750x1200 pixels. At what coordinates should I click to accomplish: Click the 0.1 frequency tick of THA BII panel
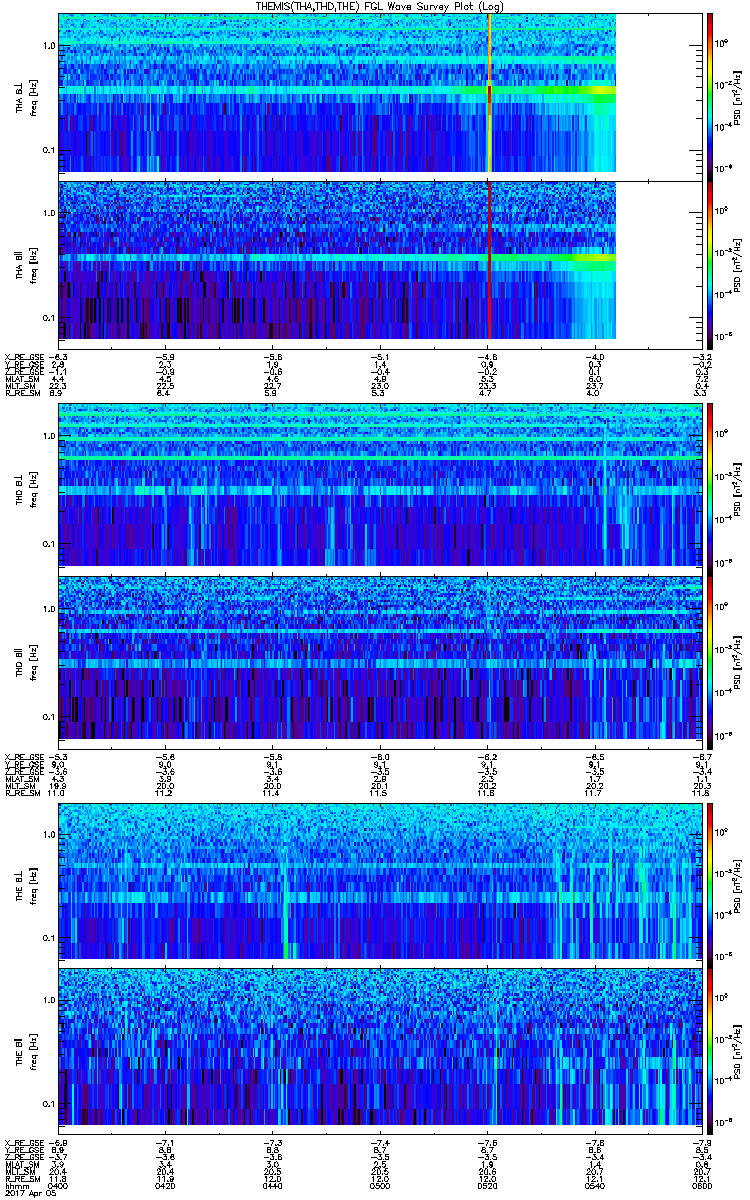pos(47,317)
